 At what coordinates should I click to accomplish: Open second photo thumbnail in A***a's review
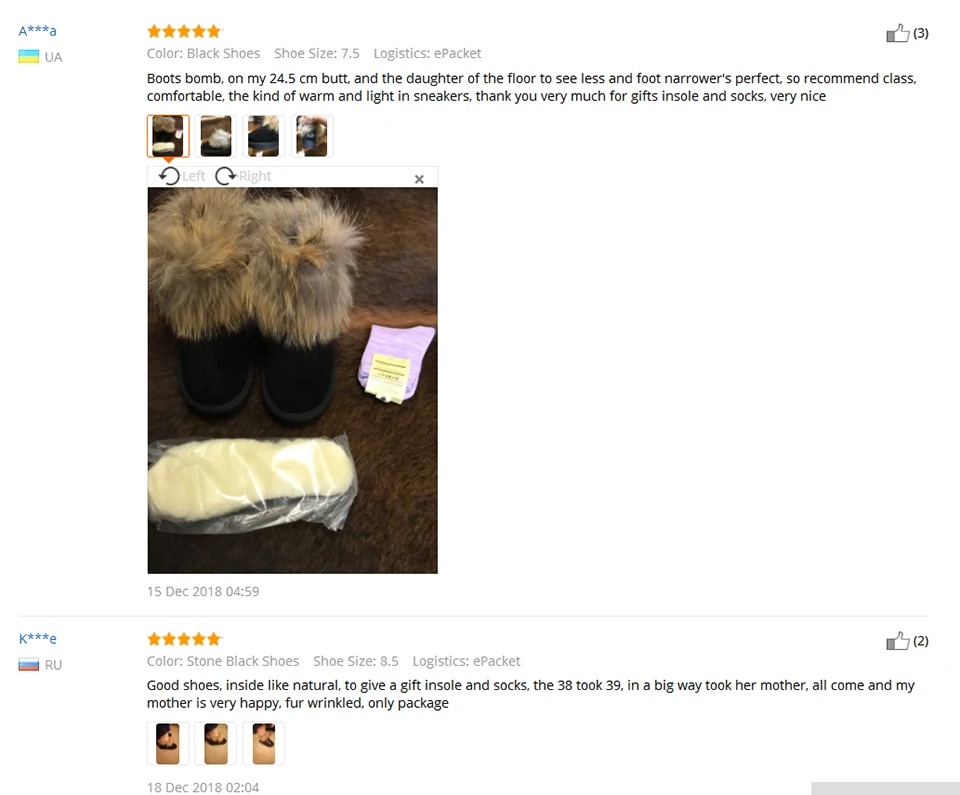(x=216, y=136)
